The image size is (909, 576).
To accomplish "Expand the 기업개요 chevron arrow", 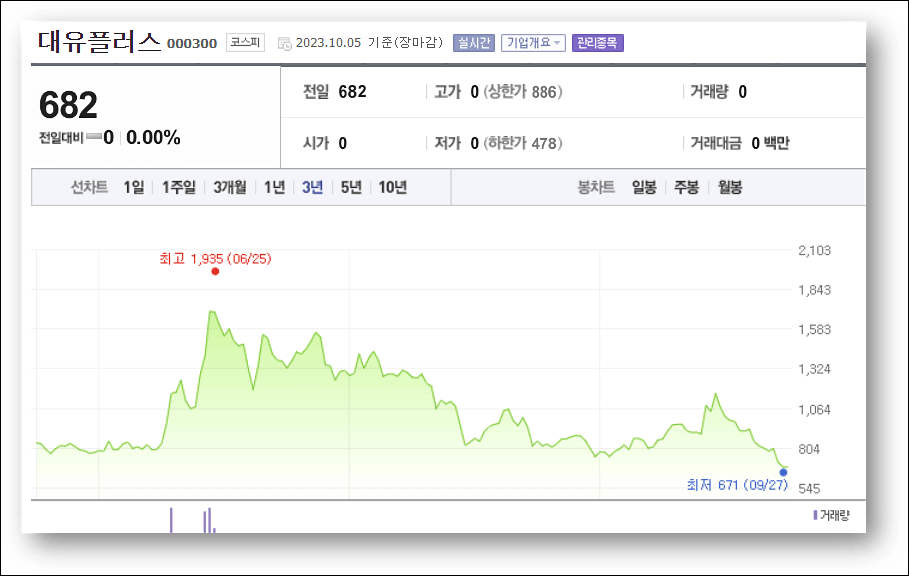I will point(556,42).
